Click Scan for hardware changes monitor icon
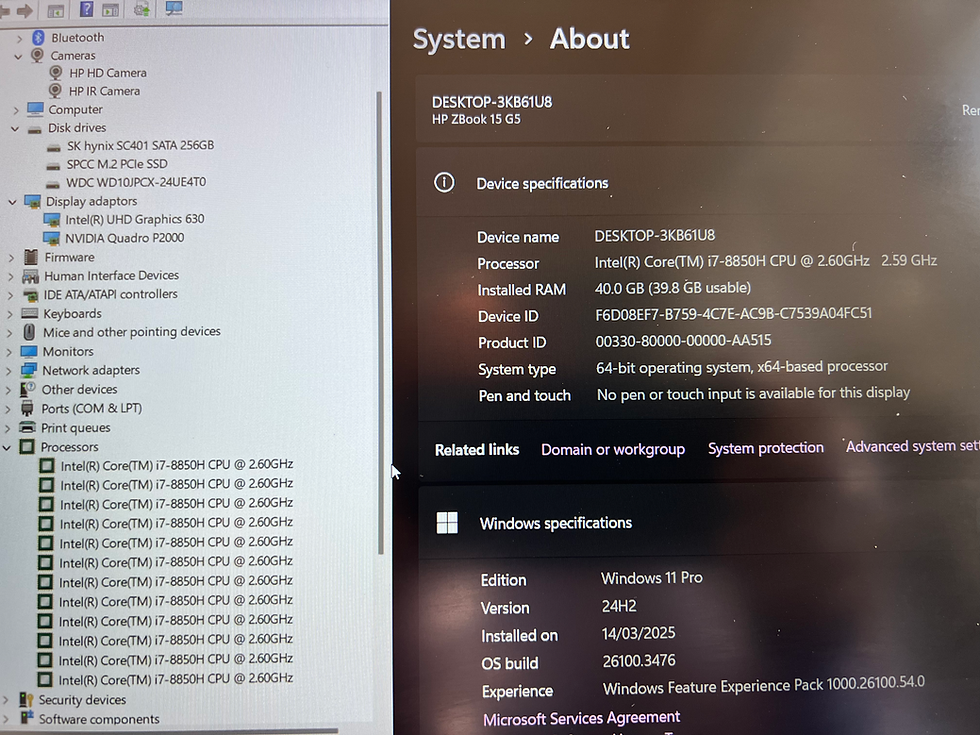The width and height of the screenshot is (980, 735). pos(174,8)
